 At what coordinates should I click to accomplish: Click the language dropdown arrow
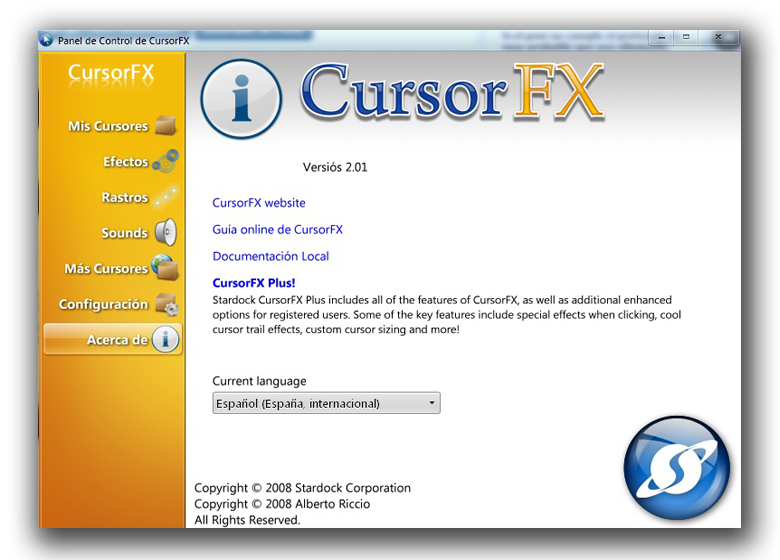coord(432,403)
